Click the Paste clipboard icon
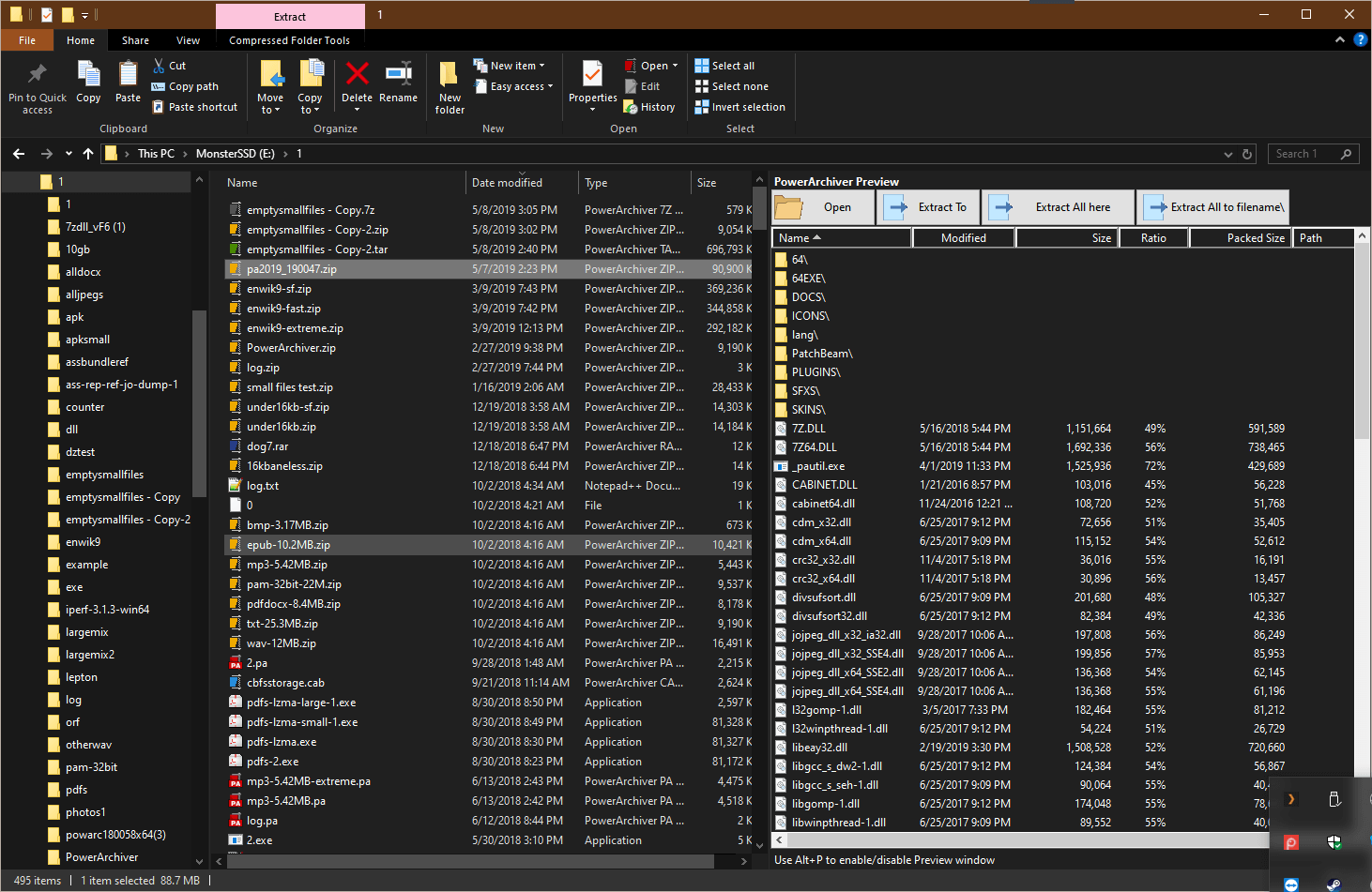 [x=128, y=74]
